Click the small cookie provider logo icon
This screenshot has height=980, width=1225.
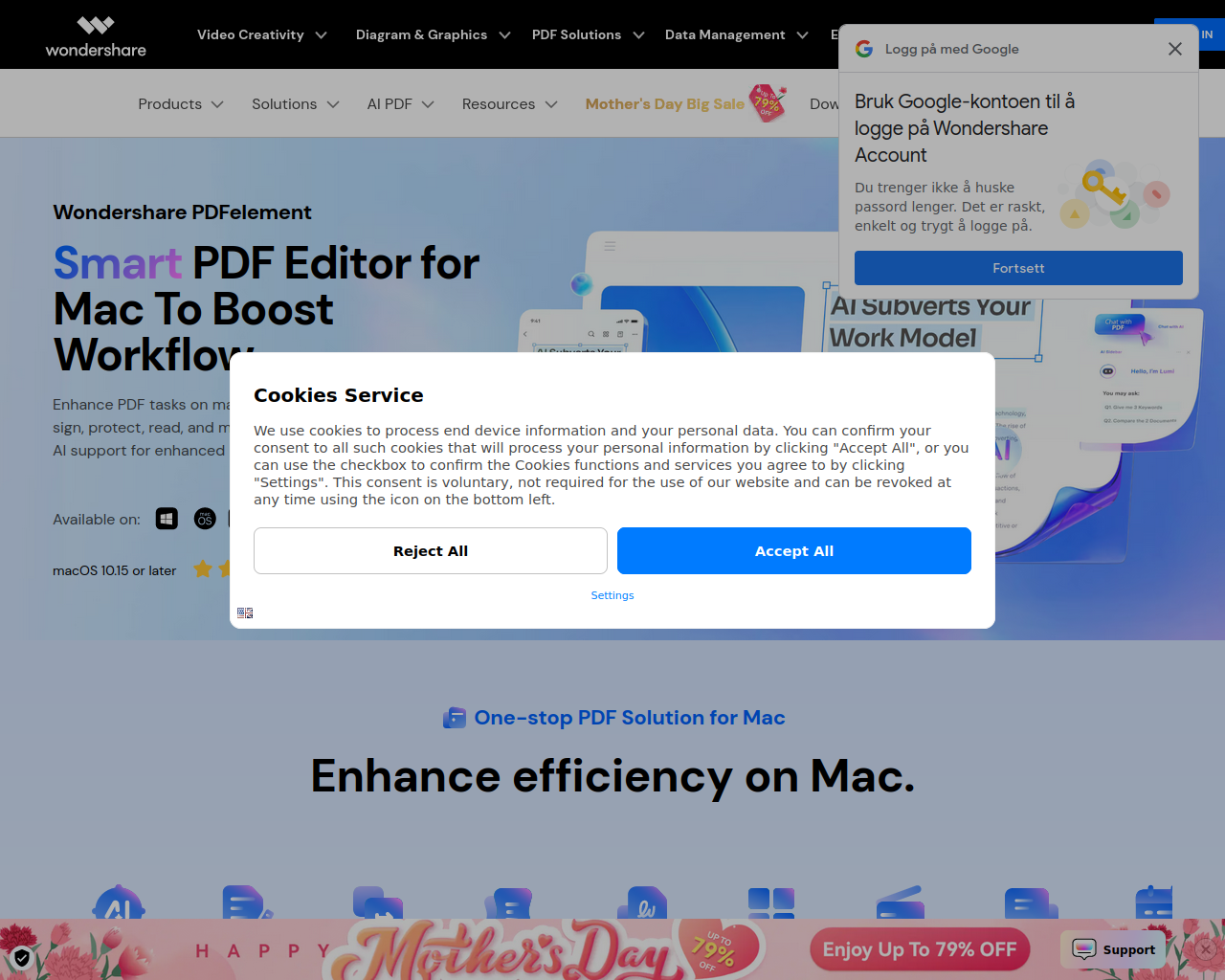point(245,612)
